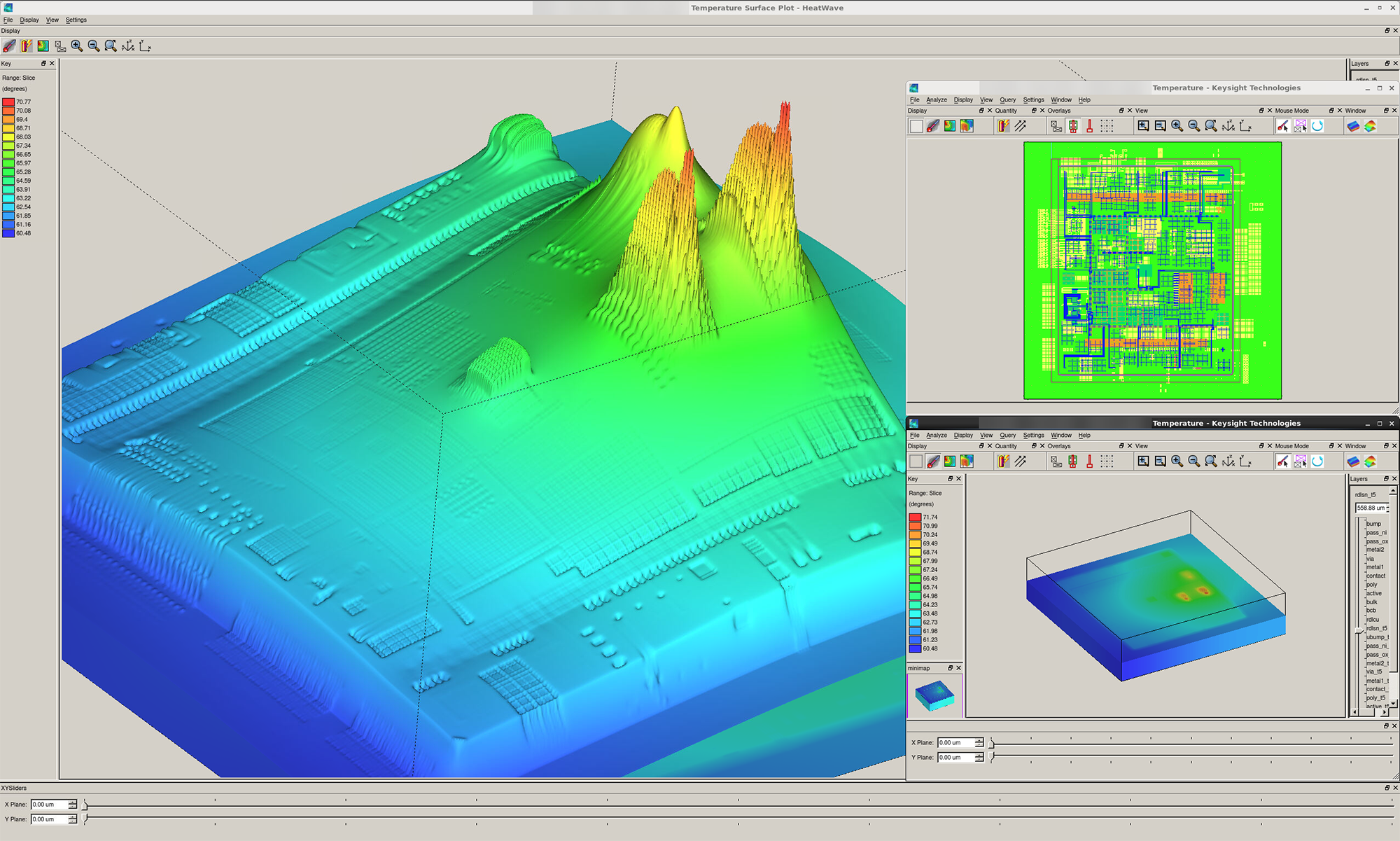This screenshot has height=841, width=1400.
Task: Select the flux arrows icon in Quantity toolbar
Action: [x=1021, y=126]
